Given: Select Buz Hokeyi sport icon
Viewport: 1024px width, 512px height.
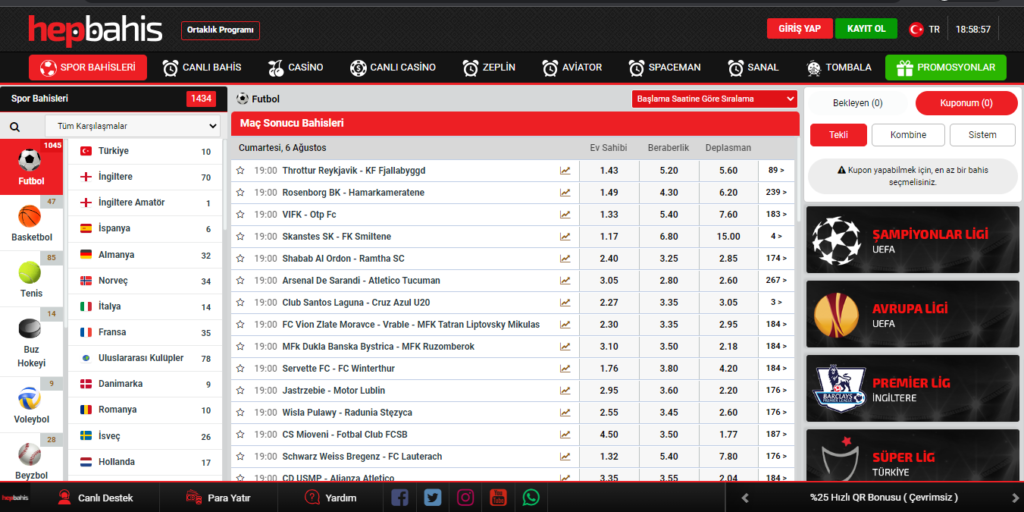Looking at the screenshot, I should pyautogui.click(x=31, y=342).
